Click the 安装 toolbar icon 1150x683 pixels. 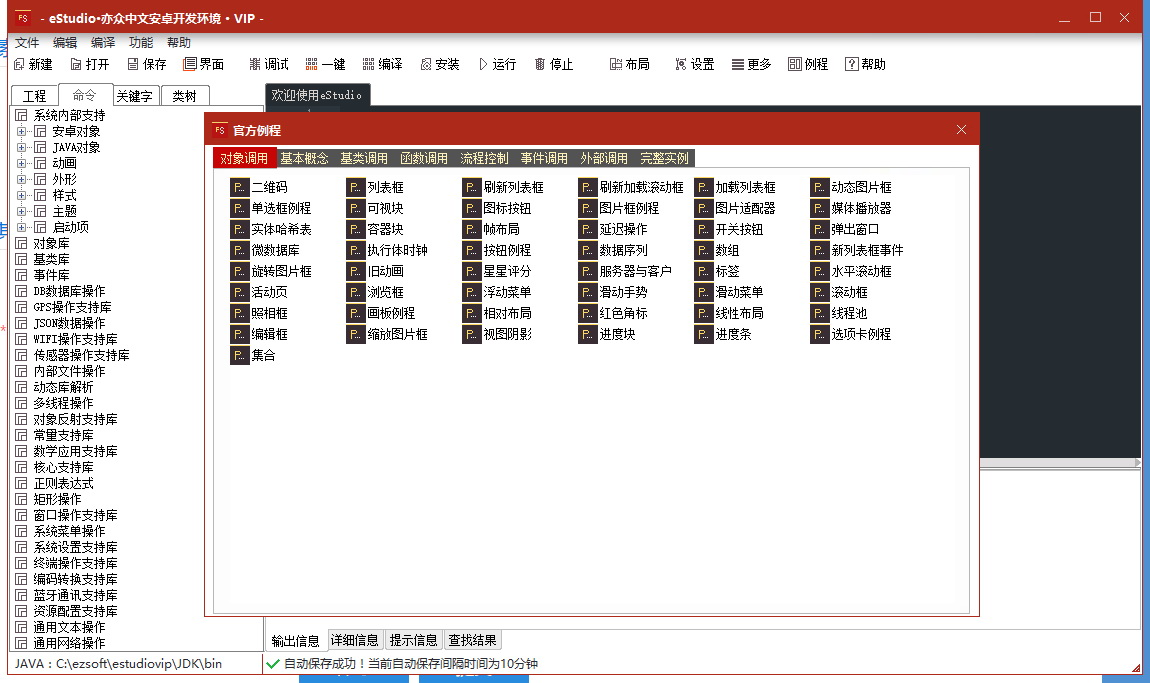tap(425, 65)
